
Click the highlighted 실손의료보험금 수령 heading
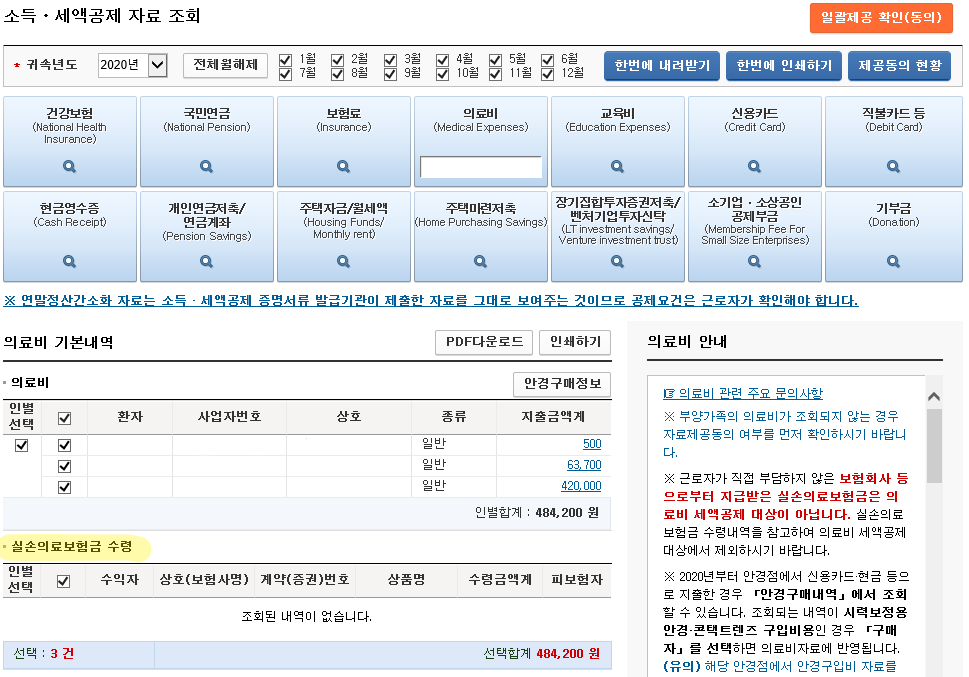(72, 547)
